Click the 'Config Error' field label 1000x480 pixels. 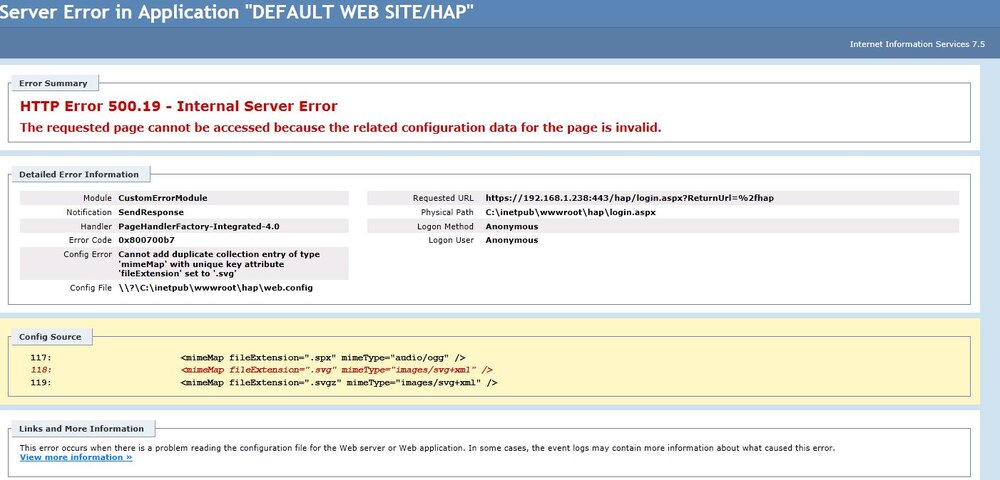tap(87, 254)
